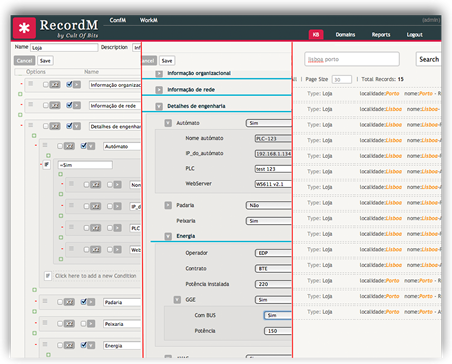Open the Domains tab
This screenshot has width=452, height=364.
[x=345, y=35]
